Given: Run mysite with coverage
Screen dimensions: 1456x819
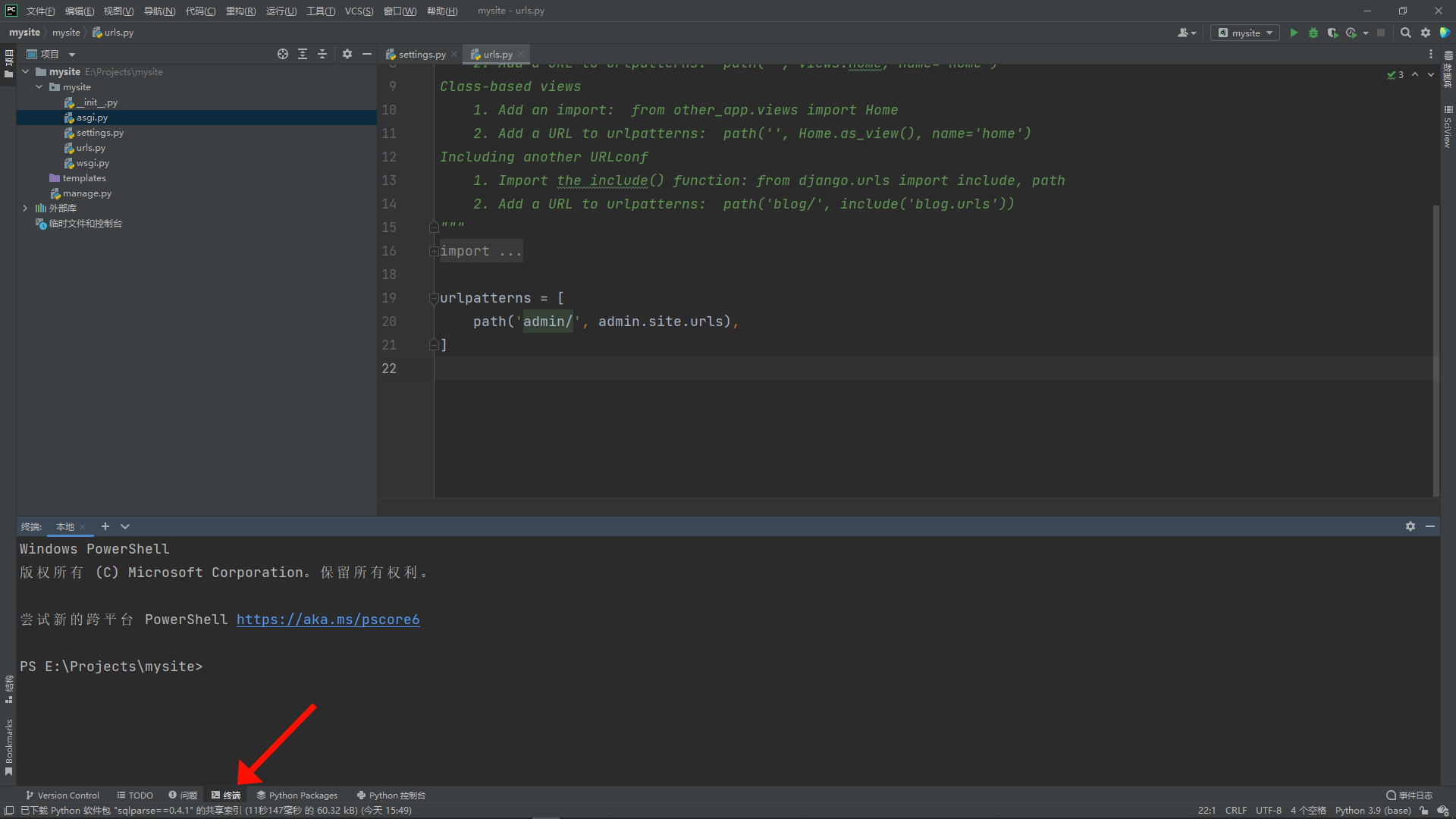Looking at the screenshot, I should pos(1332,33).
